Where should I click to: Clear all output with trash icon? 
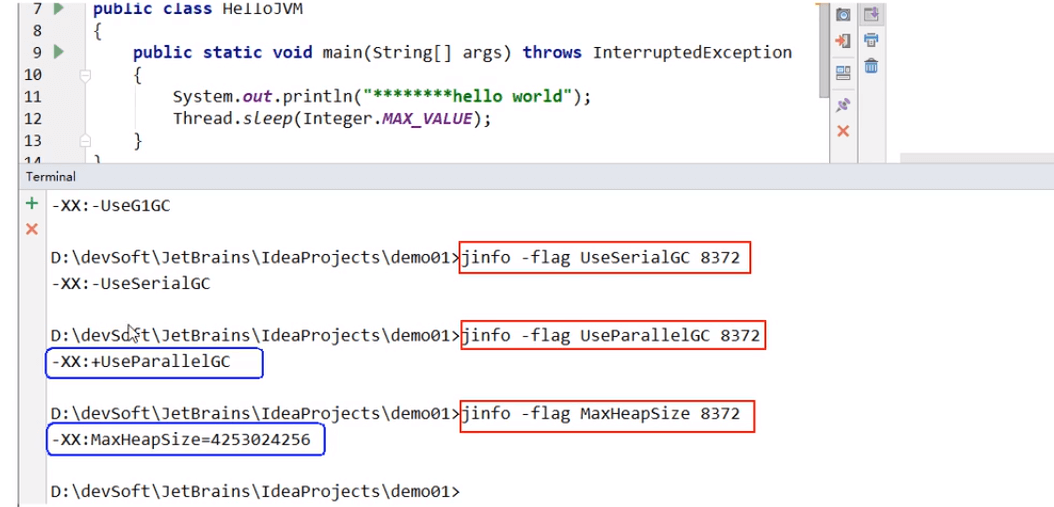point(871,66)
